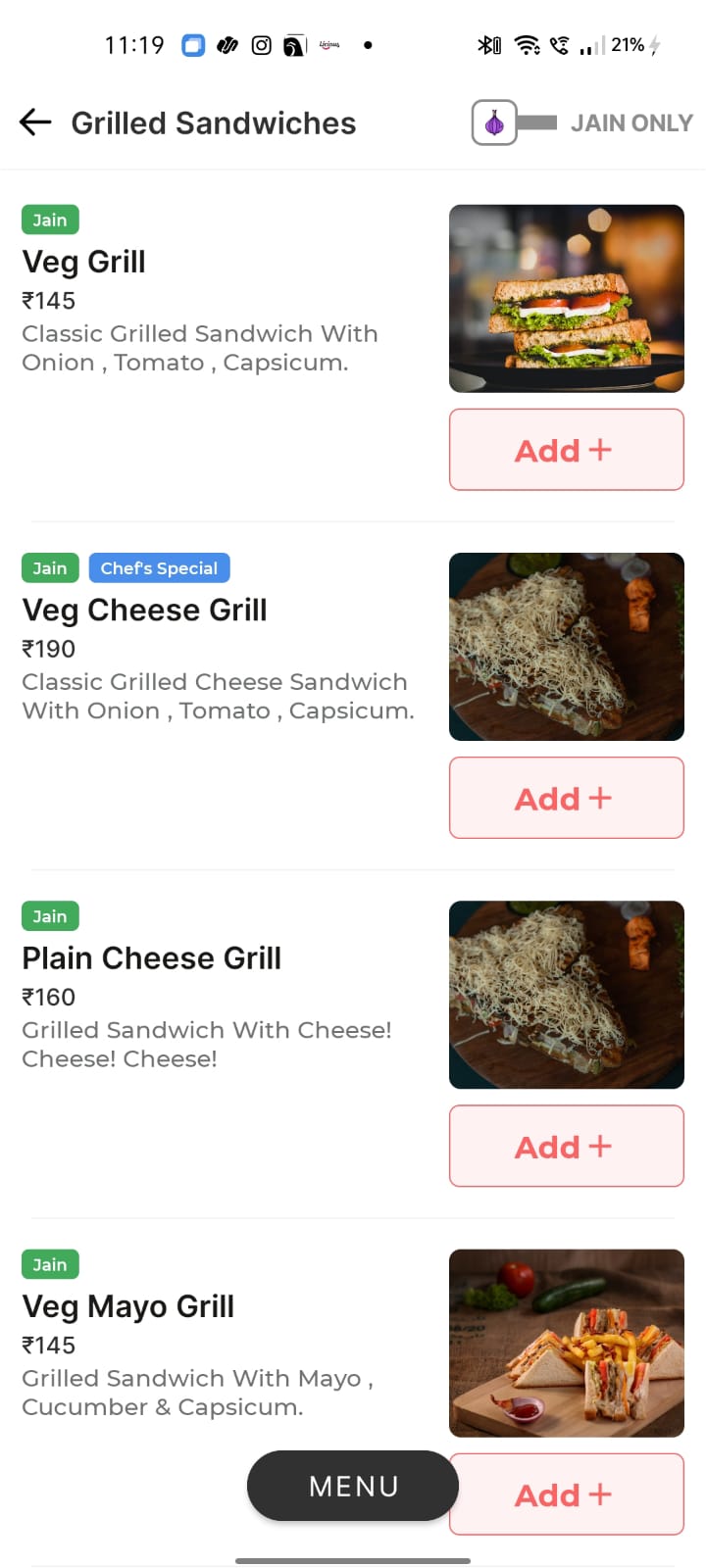Go back using the arrow icon
706x1568 pixels.
click(35, 122)
